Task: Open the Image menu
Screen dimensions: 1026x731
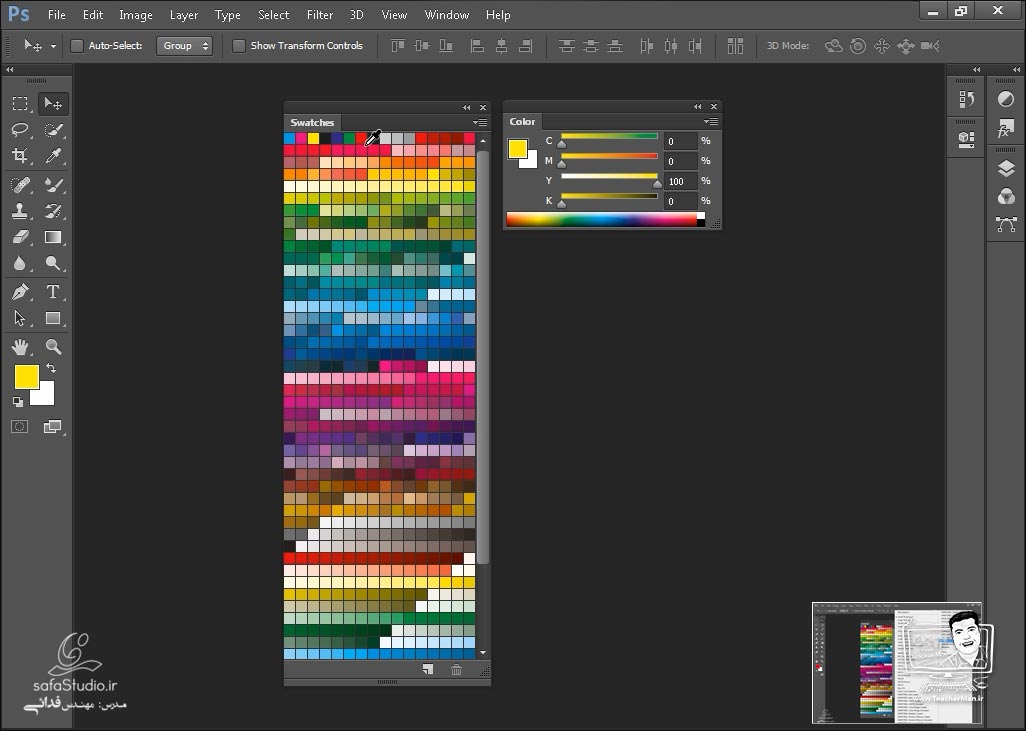Action: [135, 14]
